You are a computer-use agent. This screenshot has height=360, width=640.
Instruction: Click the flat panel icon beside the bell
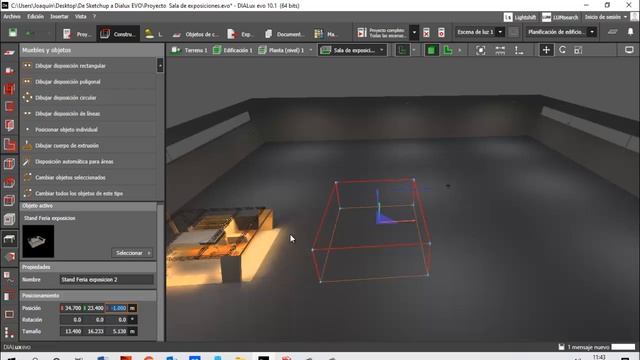[613, 32]
